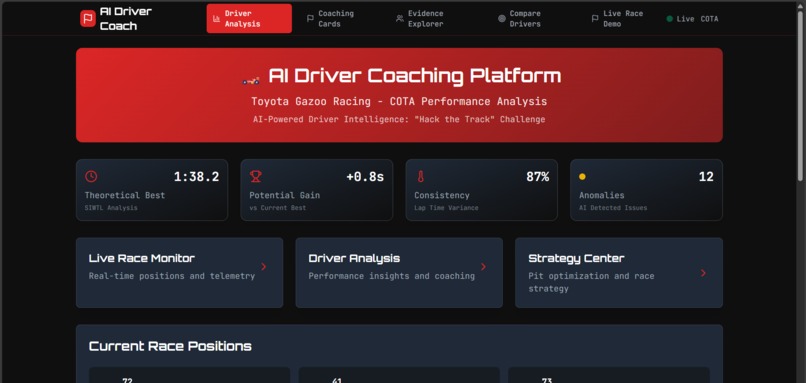This screenshot has height=383, width=806.
Task: Click the SIWTL Analysis caption
Action: (x=111, y=208)
